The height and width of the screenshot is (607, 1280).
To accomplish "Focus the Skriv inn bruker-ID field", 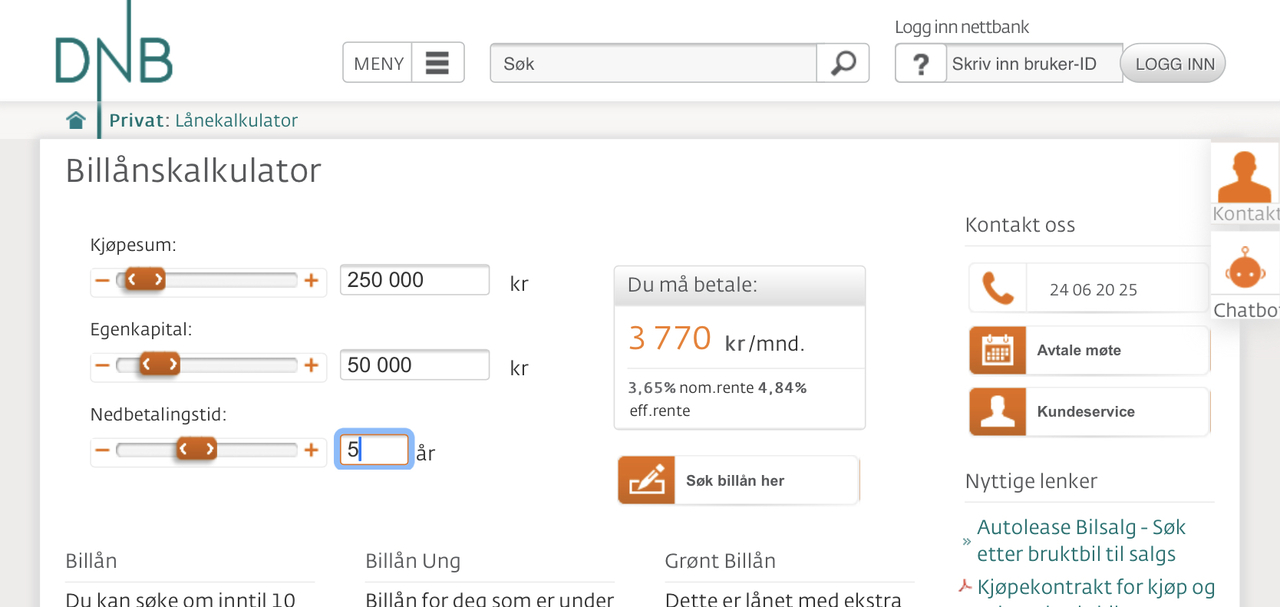I will click(x=1034, y=64).
